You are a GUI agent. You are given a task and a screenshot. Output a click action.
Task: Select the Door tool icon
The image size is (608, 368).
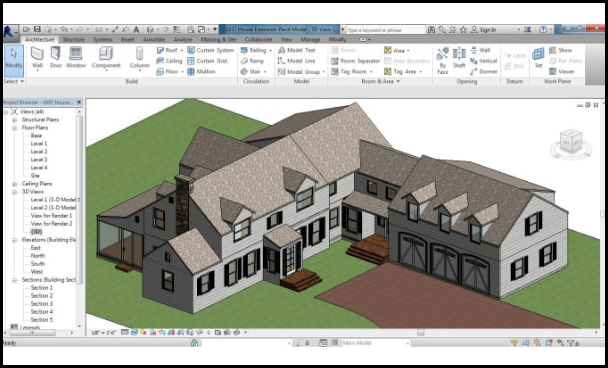[x=56, y=58]
